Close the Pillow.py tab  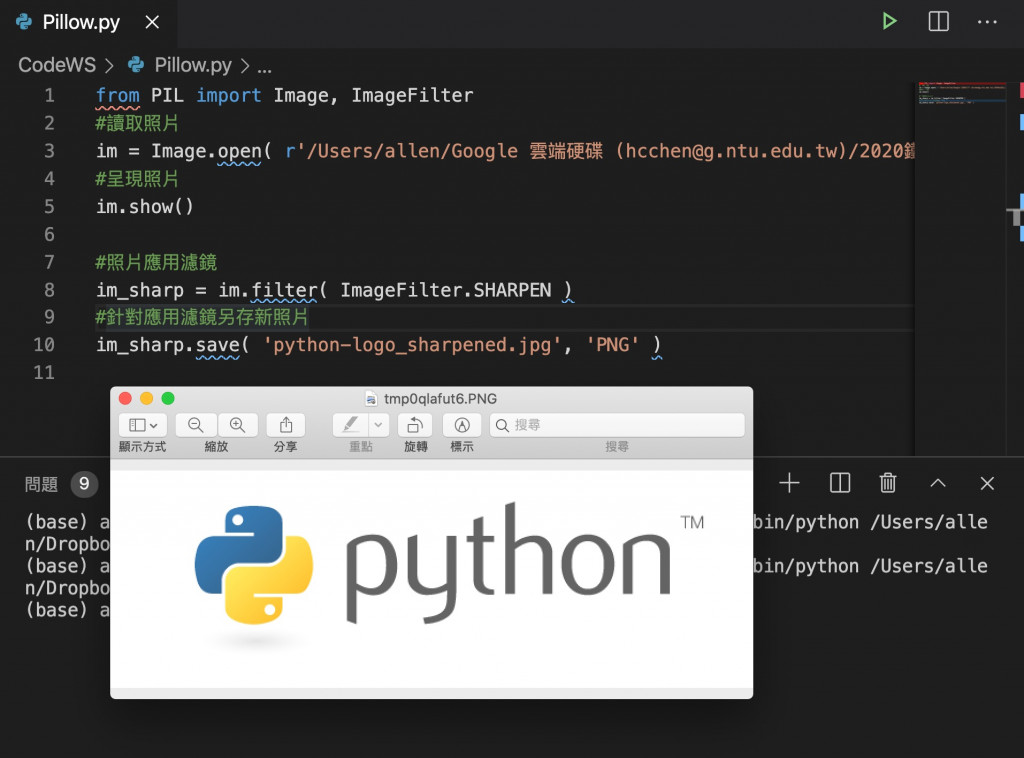152,22
